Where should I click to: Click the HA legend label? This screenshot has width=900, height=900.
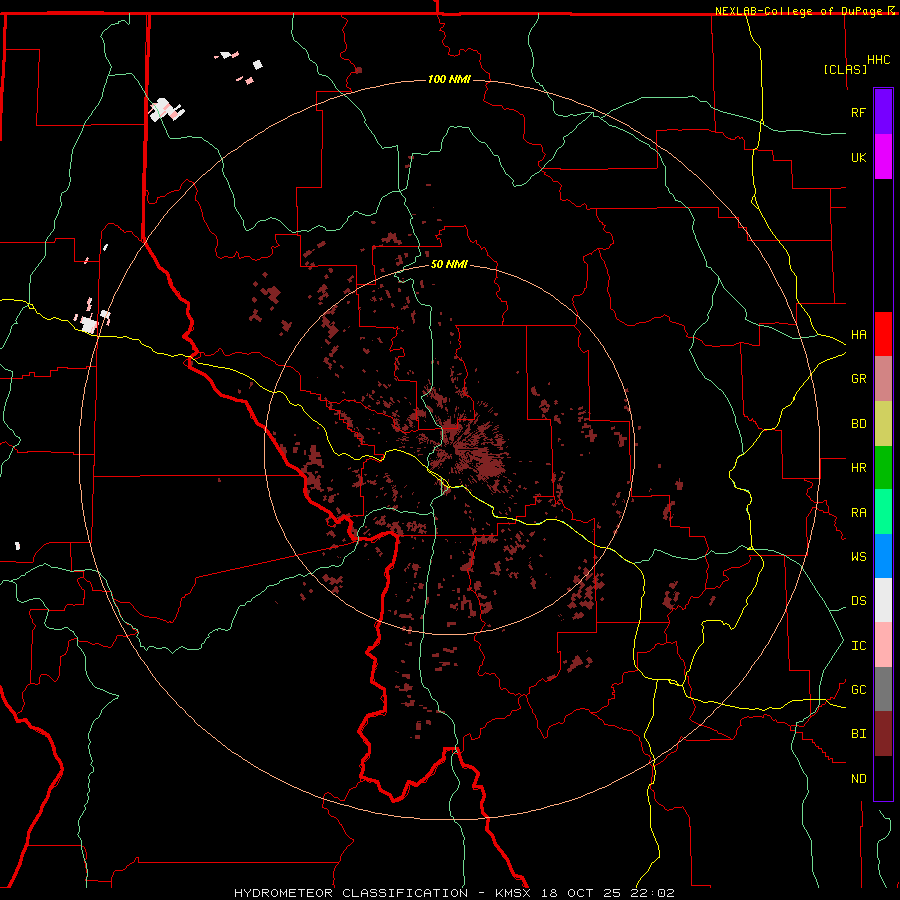pyautogui.click(x=859, y=335)
